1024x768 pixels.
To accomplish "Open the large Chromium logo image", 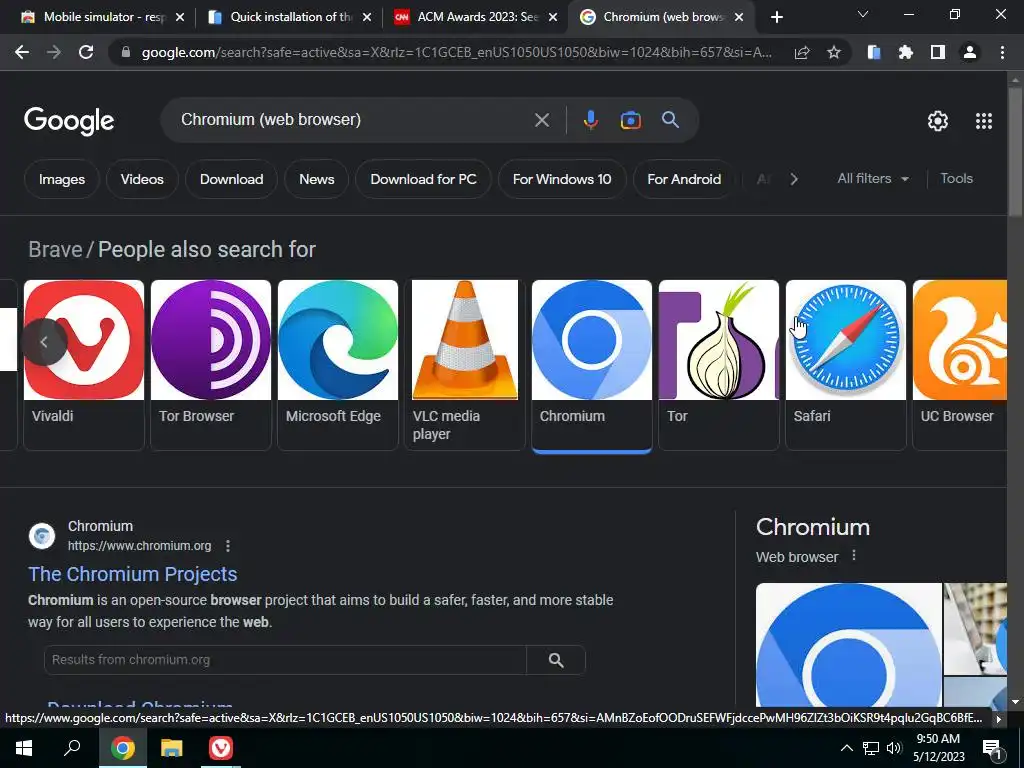I will (x=849, y=645).
